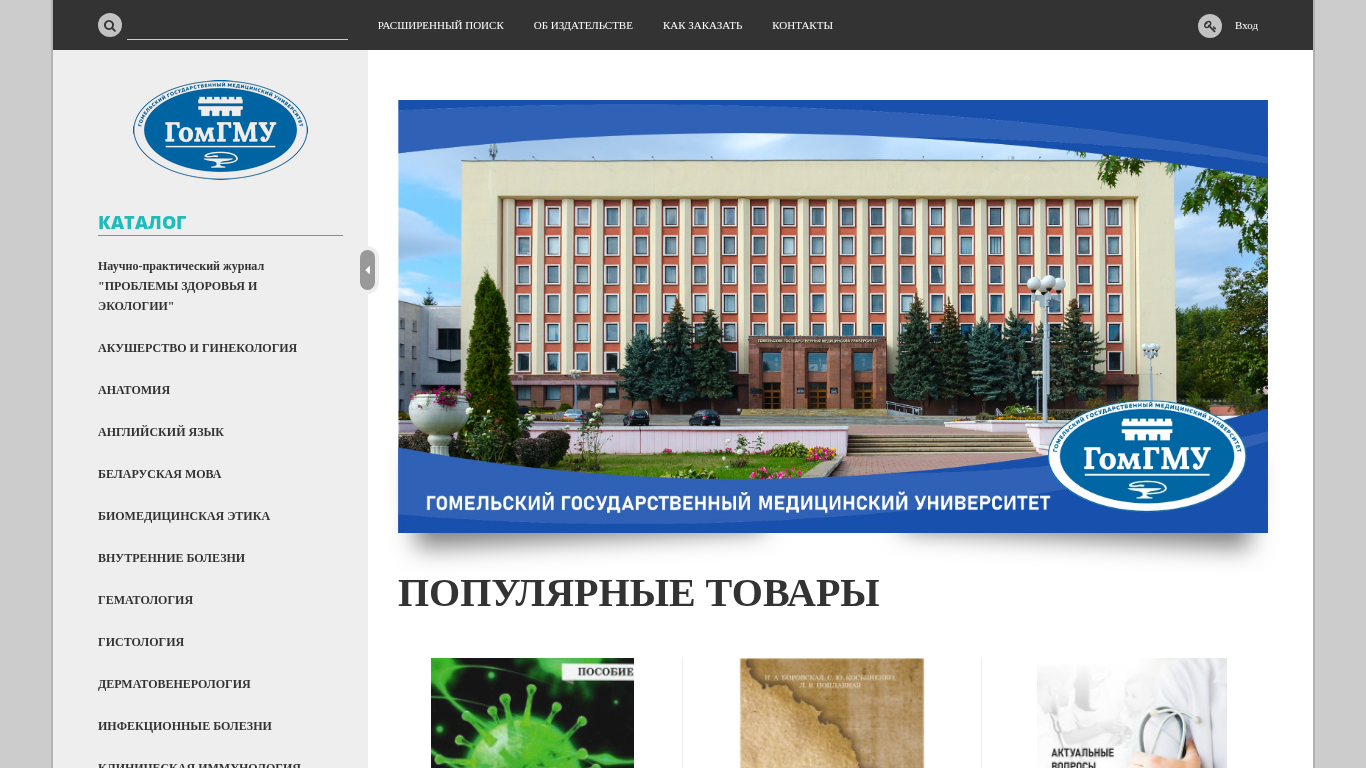The width and height of the screenshot is (1366, 768).
Task: Open КОНТАКТЫ menu item
Action: click(x=802, y=25)
